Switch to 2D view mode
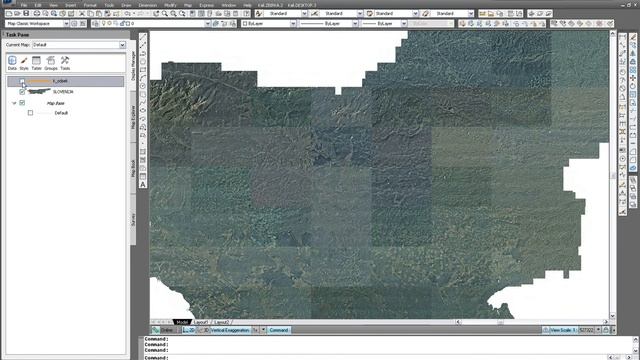640x360 pixels. point(189,330)
